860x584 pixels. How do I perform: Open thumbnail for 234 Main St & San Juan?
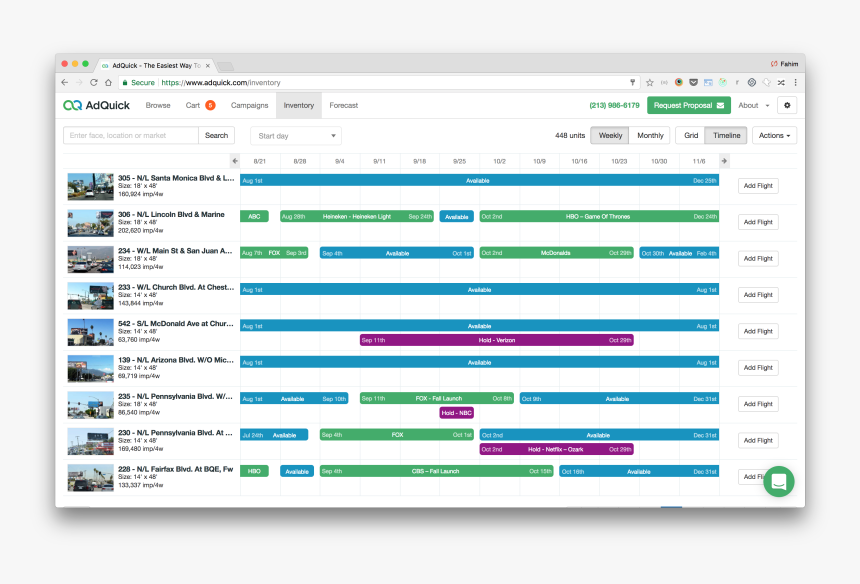click(x=90, y=259)
